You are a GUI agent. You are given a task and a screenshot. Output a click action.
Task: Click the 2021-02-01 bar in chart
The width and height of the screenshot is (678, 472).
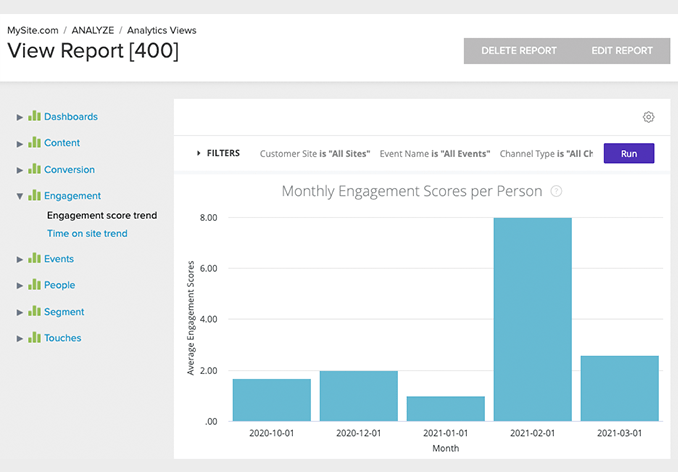click(x=532, y=319)
